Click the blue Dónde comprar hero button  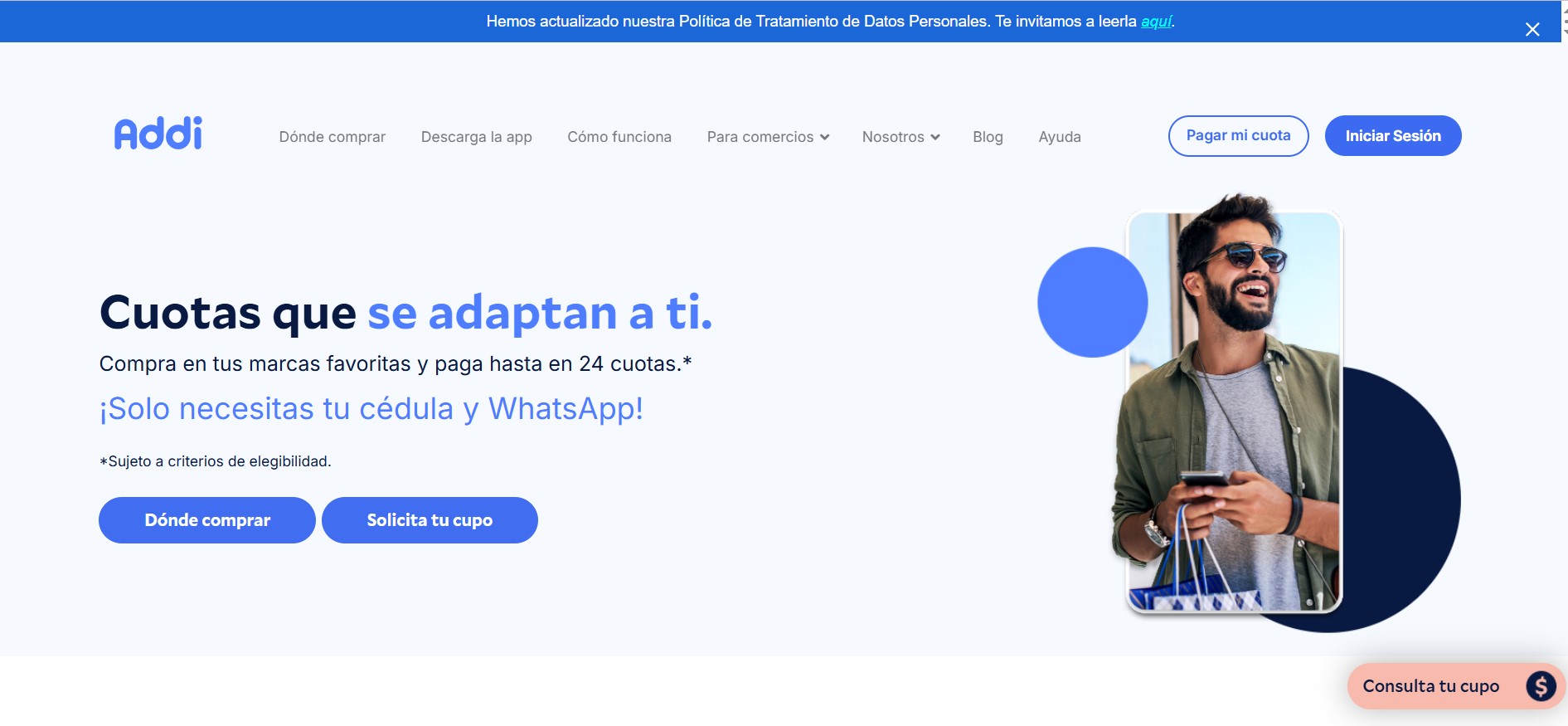pyautogui.click(x=207, y=520)
